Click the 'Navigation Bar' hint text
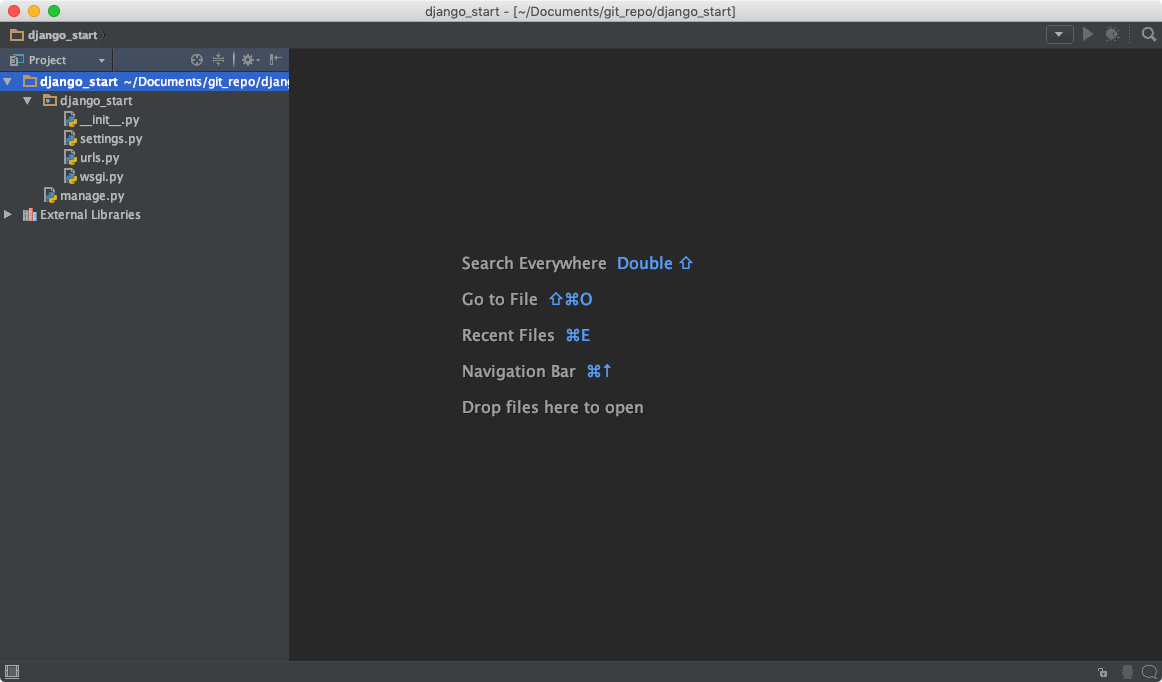This screenshot has width=1162, height=682. click(519, 371)
